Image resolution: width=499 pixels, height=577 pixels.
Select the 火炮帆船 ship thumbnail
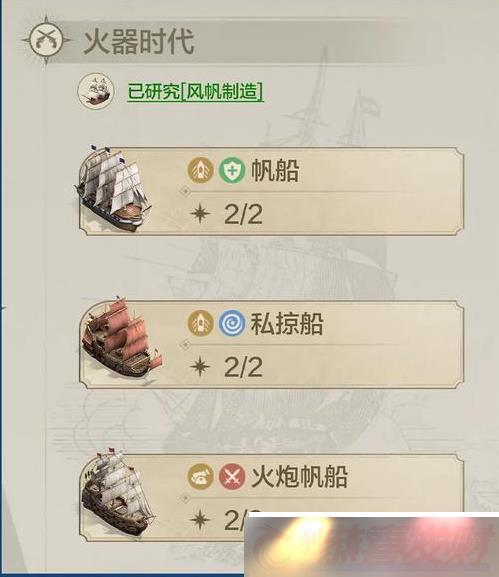[x=117, y=492]
